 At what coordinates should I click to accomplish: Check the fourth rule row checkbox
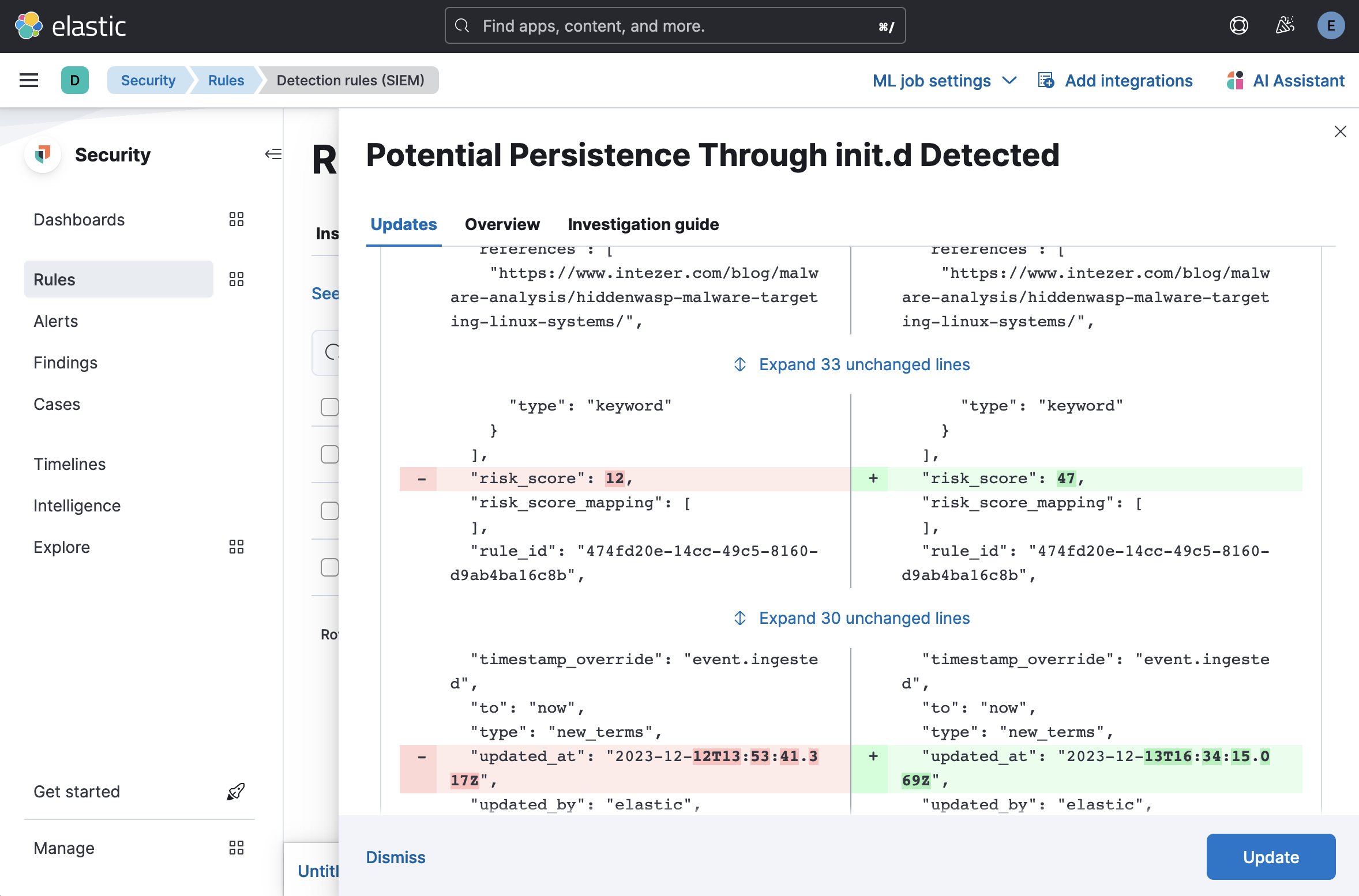329,567
